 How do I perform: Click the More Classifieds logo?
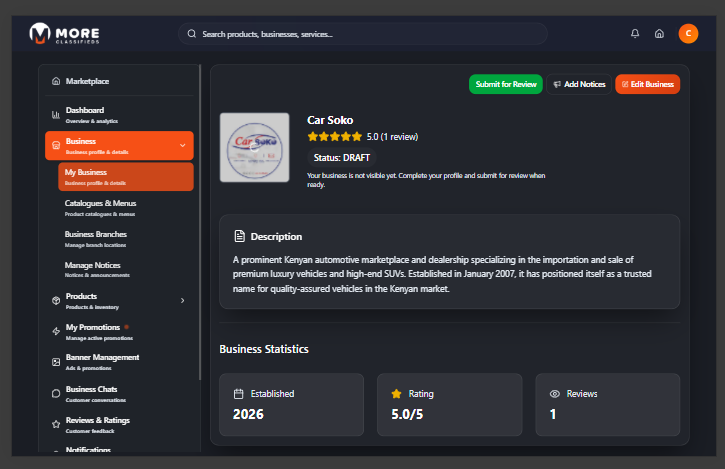[65, 34]
